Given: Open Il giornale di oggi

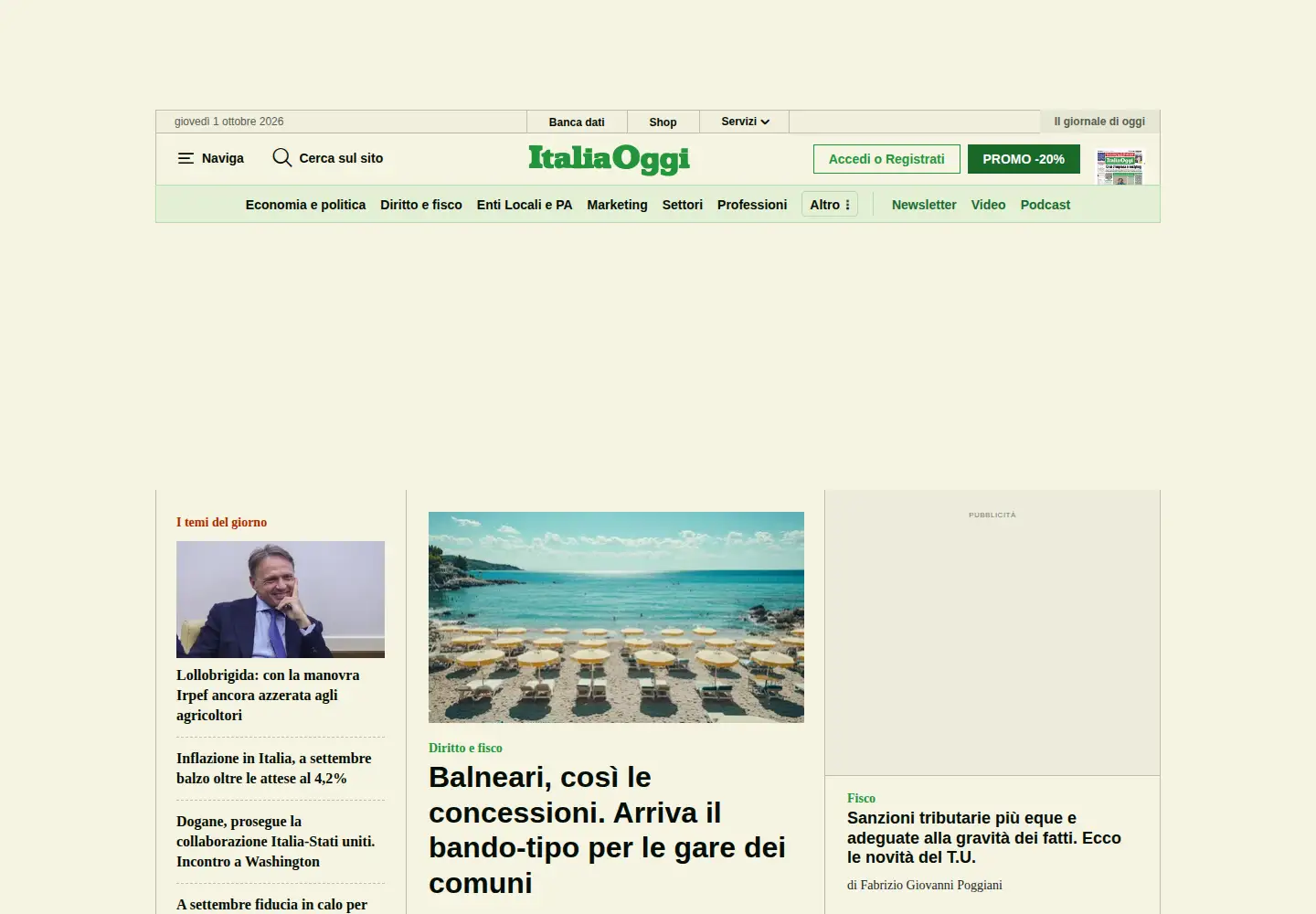Looking at the screenshot, I should (x=1099, y=122).
